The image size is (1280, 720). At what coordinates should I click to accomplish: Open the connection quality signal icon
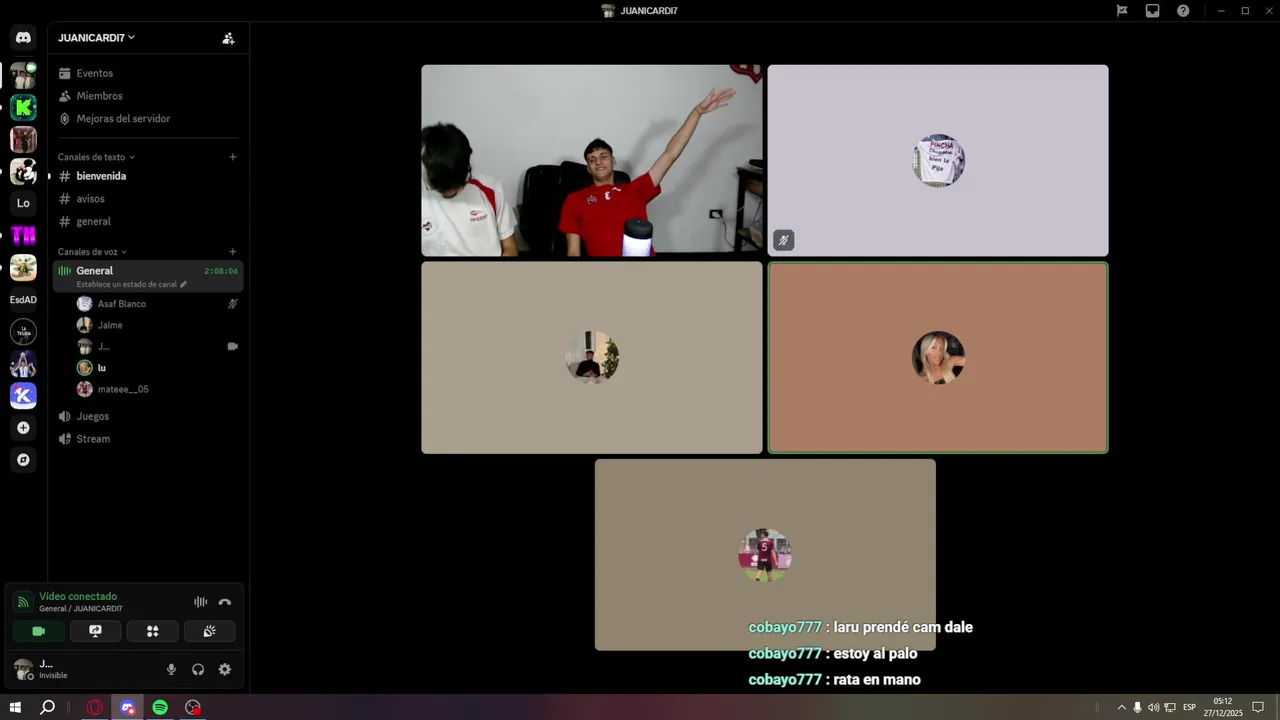click(x=23, y=602)
